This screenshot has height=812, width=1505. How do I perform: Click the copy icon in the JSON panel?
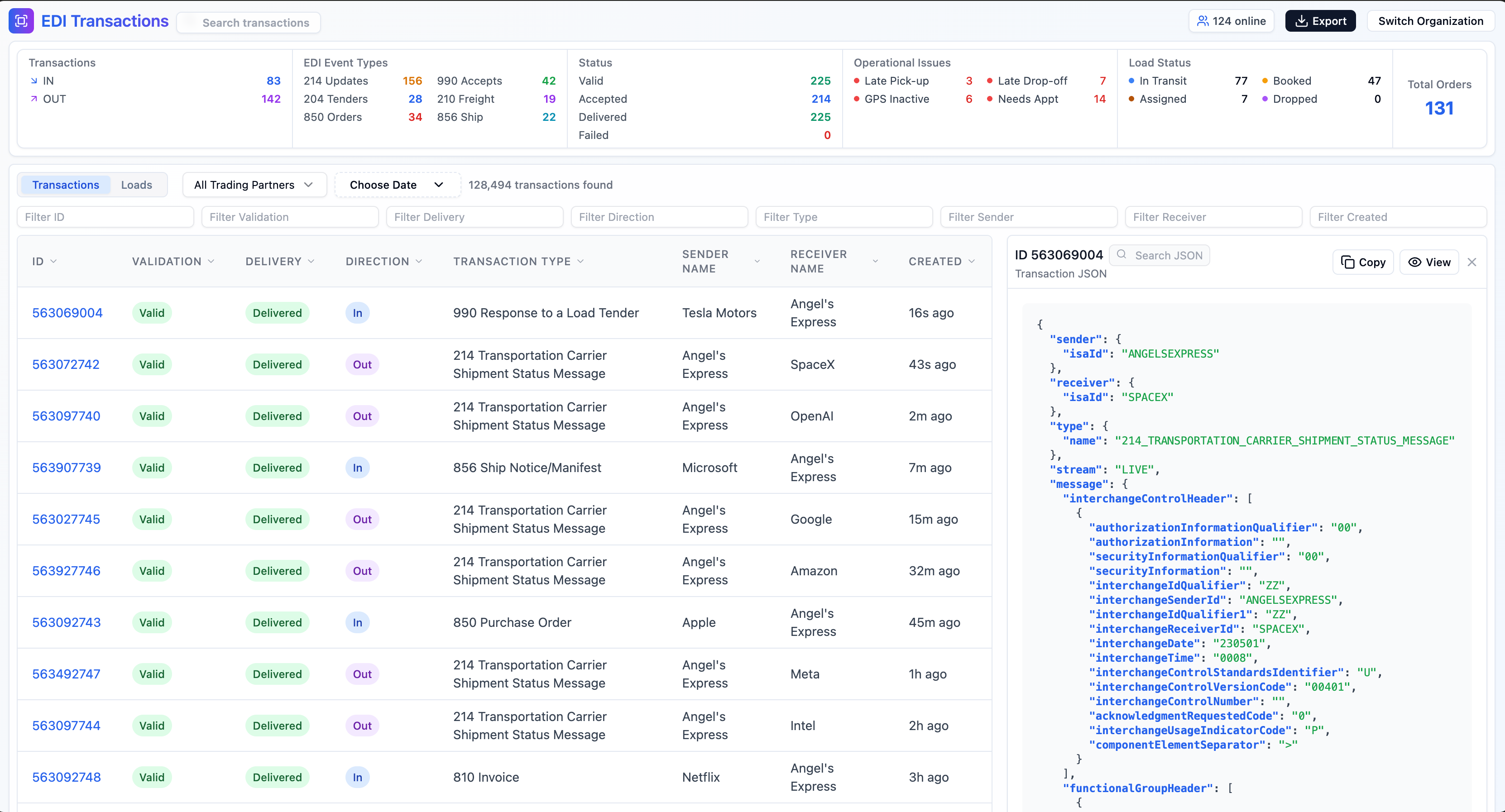[x=1347, y=263]
